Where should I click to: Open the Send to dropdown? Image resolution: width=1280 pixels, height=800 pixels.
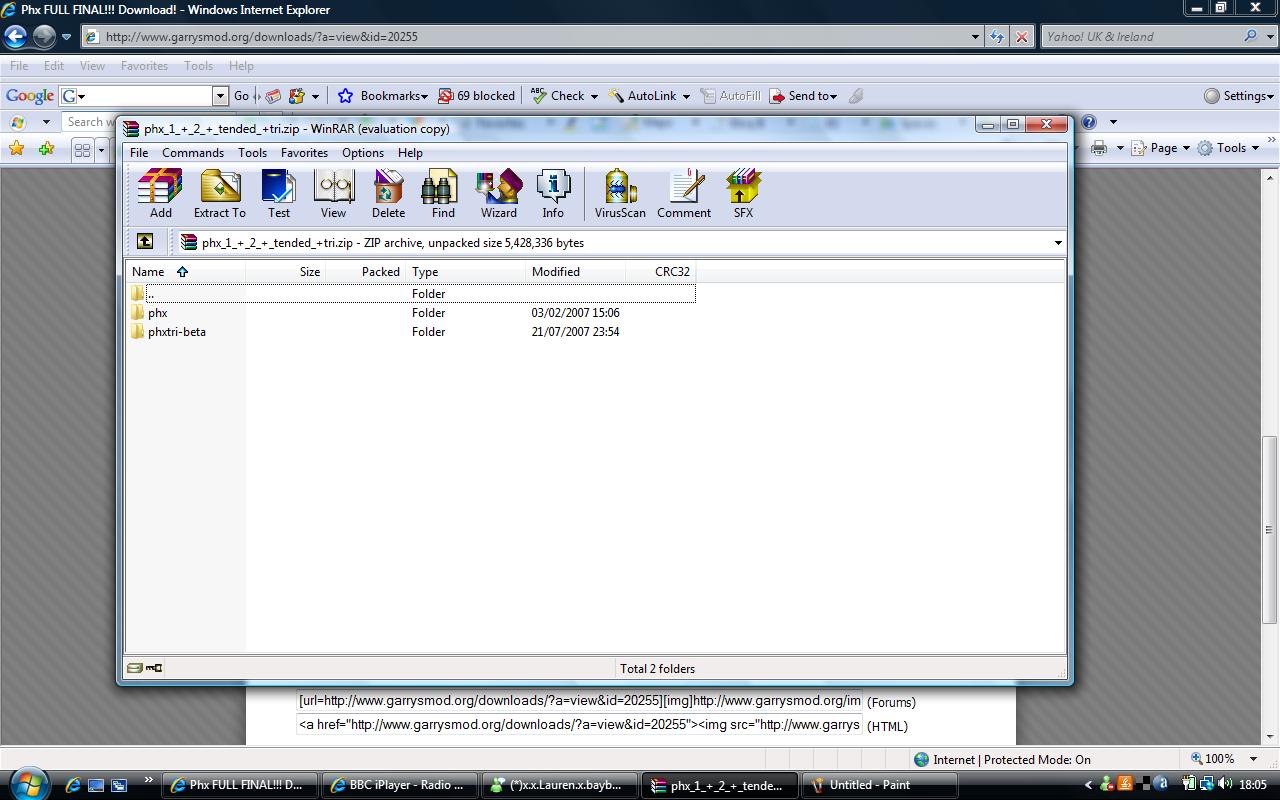click(x=803, y=96)
